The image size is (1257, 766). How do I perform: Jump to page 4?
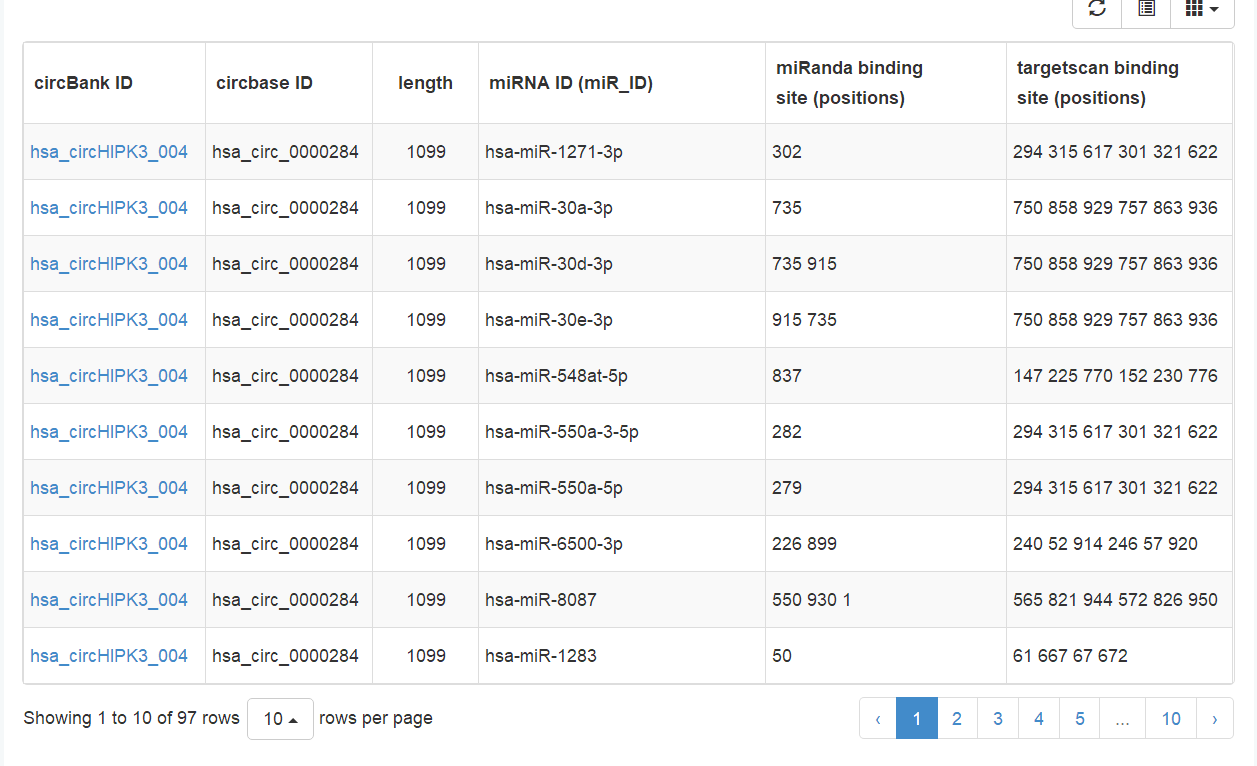click(1039, 719)
